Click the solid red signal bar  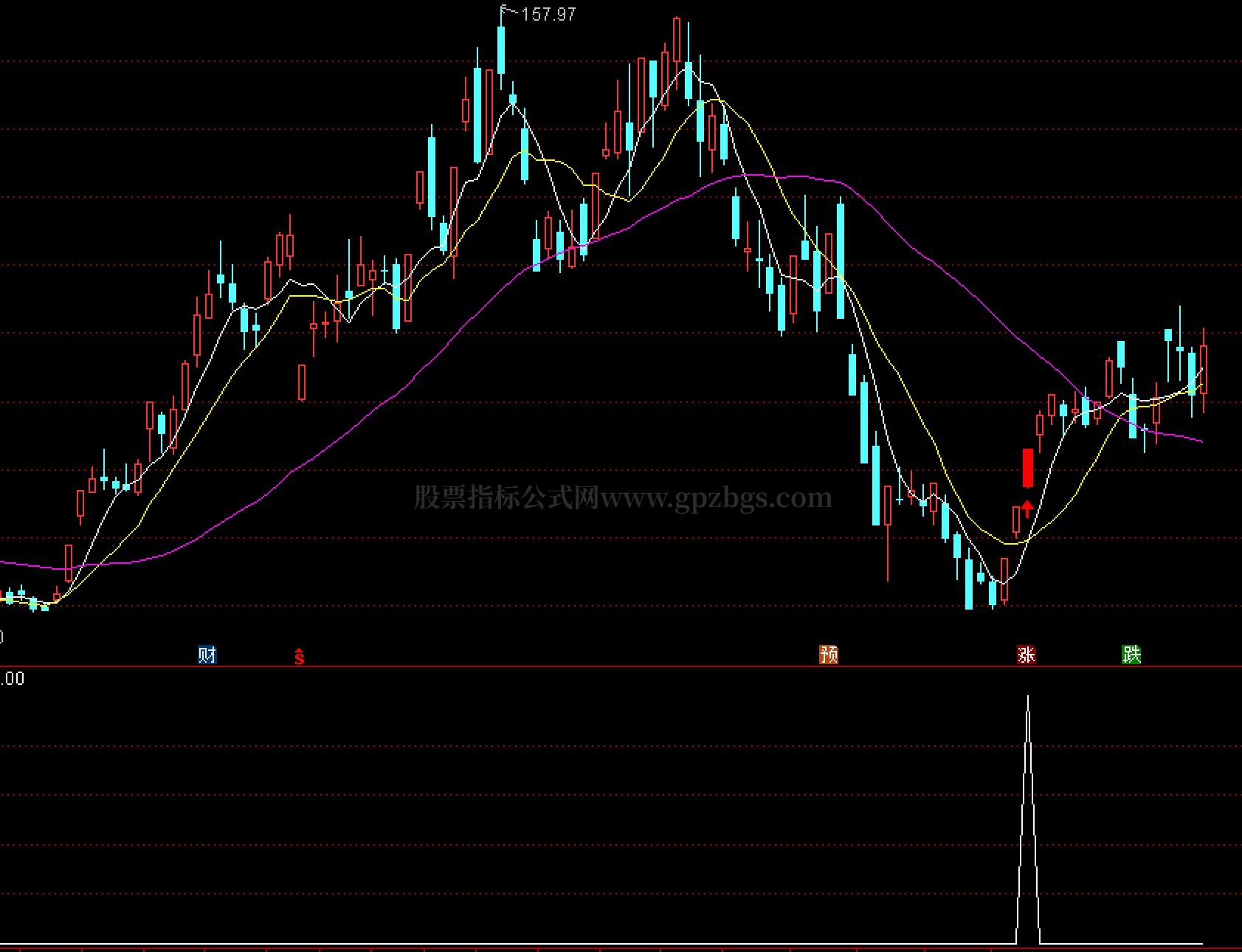(x=1027, y=468)
